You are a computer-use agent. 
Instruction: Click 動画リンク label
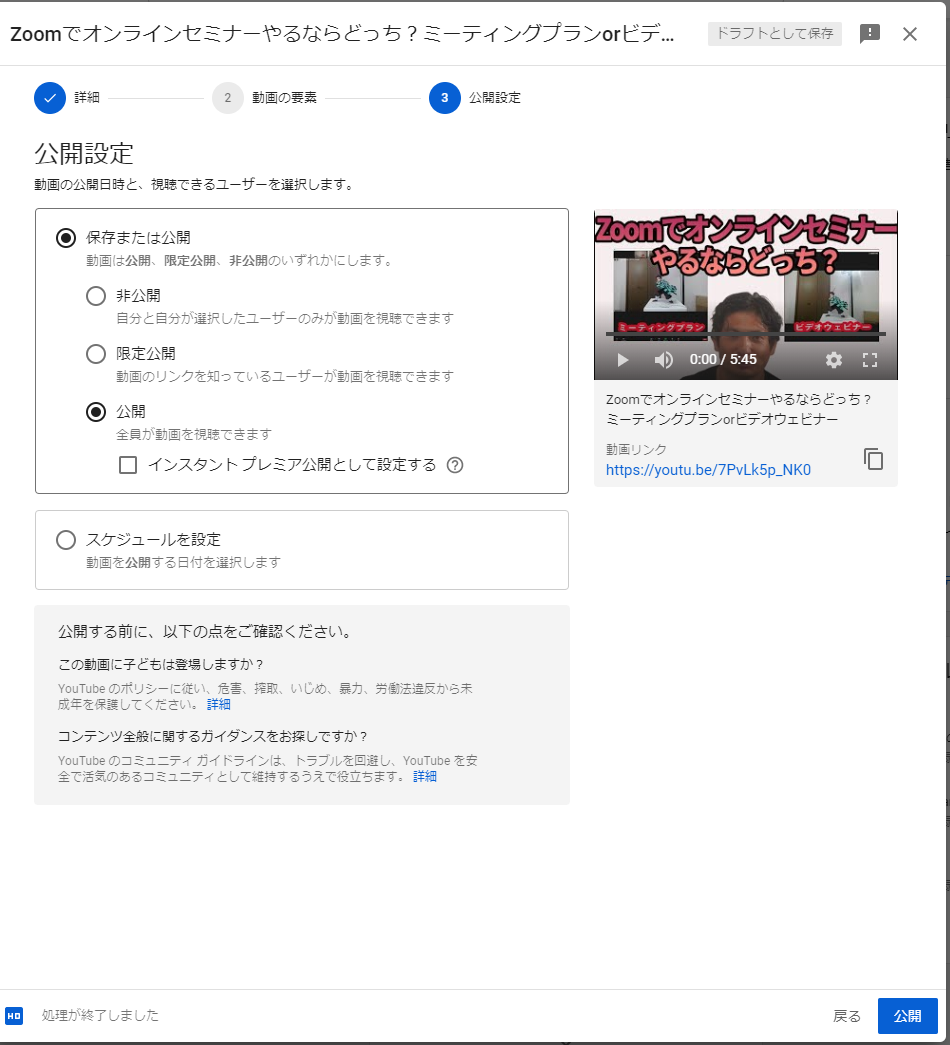click(636, 450)
